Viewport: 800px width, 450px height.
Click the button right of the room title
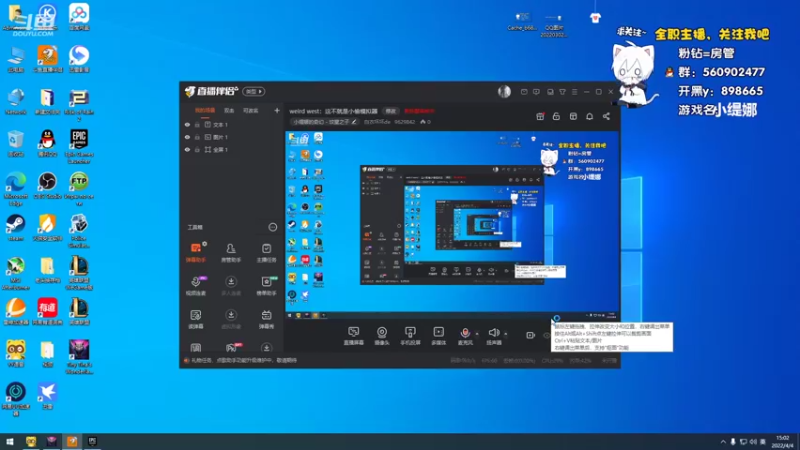[390, 111]
